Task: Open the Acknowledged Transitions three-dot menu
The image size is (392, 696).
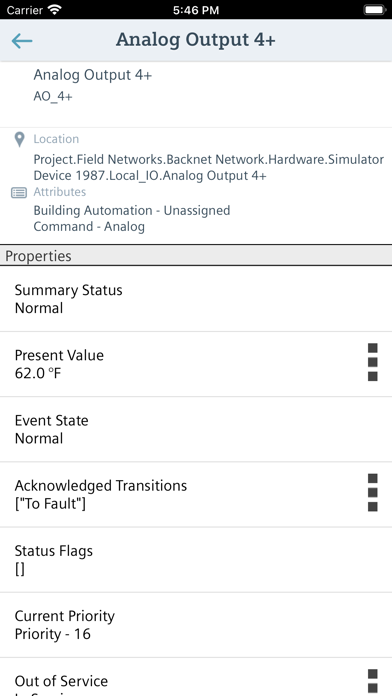Action: pos(372,493)
